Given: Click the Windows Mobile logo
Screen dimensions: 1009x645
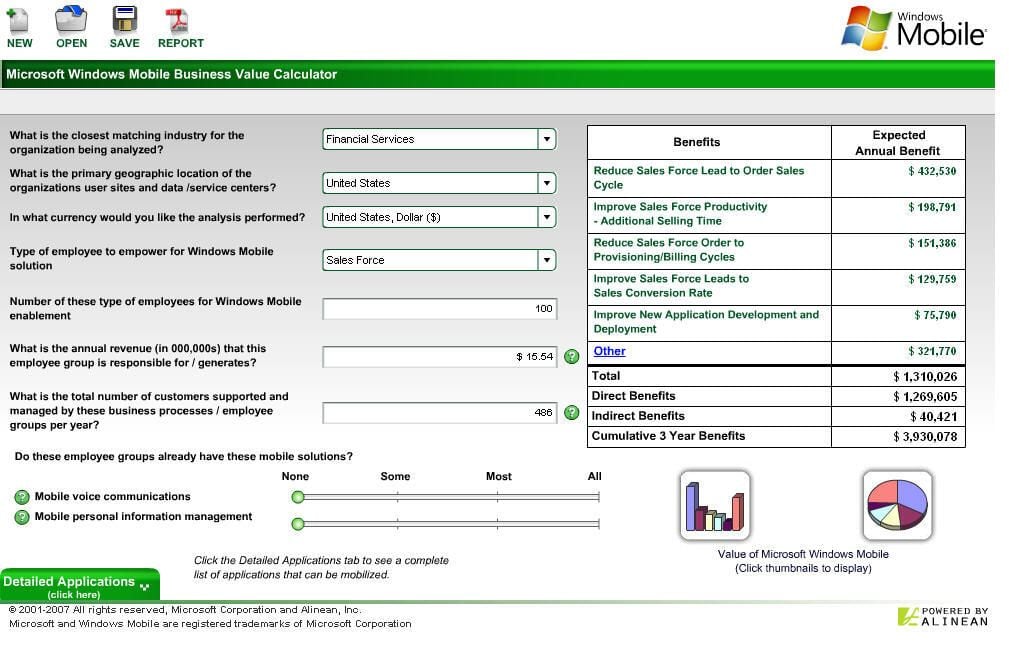Looking at the screenshot, I should coord(913,29).
